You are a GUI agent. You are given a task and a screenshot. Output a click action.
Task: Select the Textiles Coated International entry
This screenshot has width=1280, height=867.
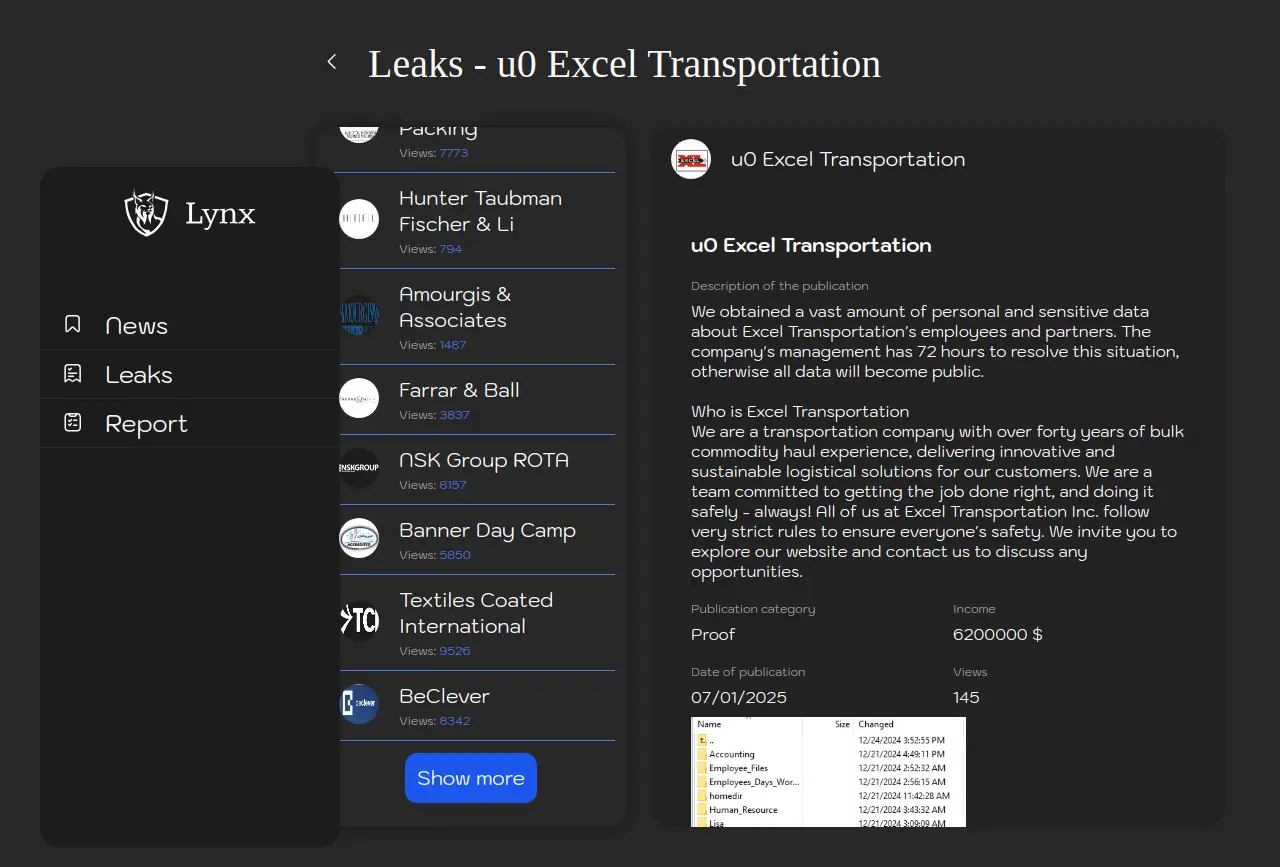pos(476,613)
